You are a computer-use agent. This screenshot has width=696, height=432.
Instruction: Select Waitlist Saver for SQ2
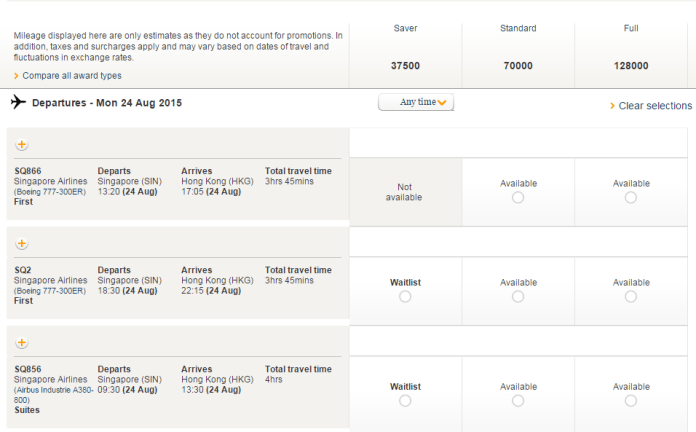click(405, 297)
